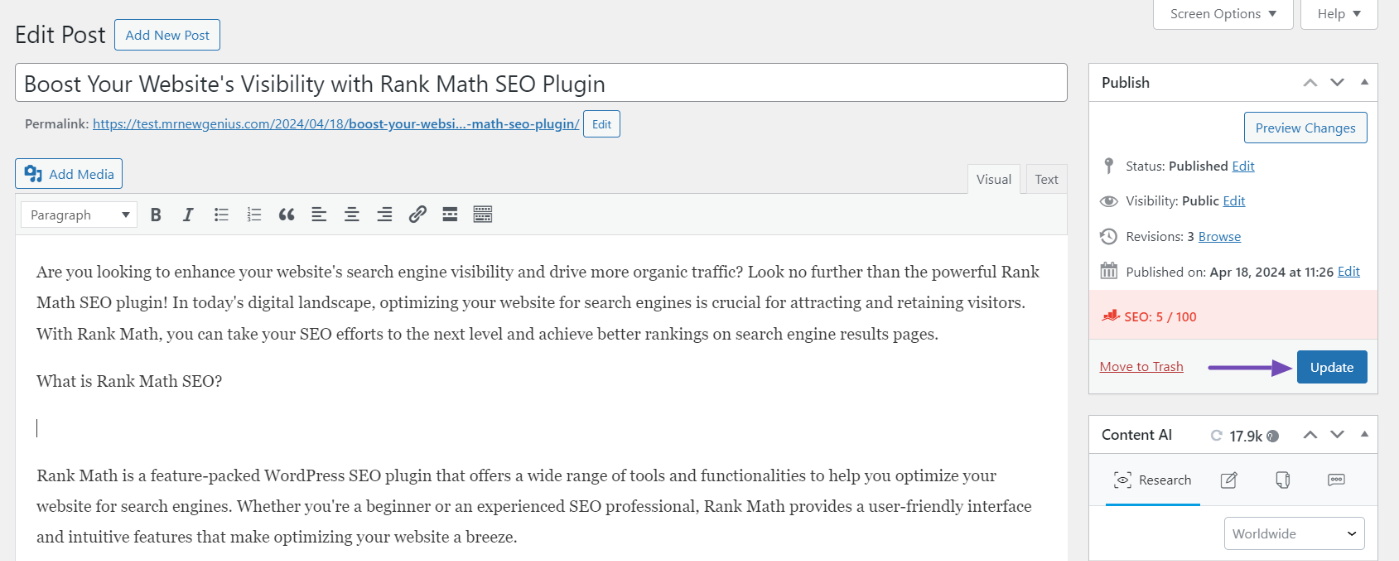1399x561 pixels.
Task: Insert or edit a link
Action: coord(418,214)
